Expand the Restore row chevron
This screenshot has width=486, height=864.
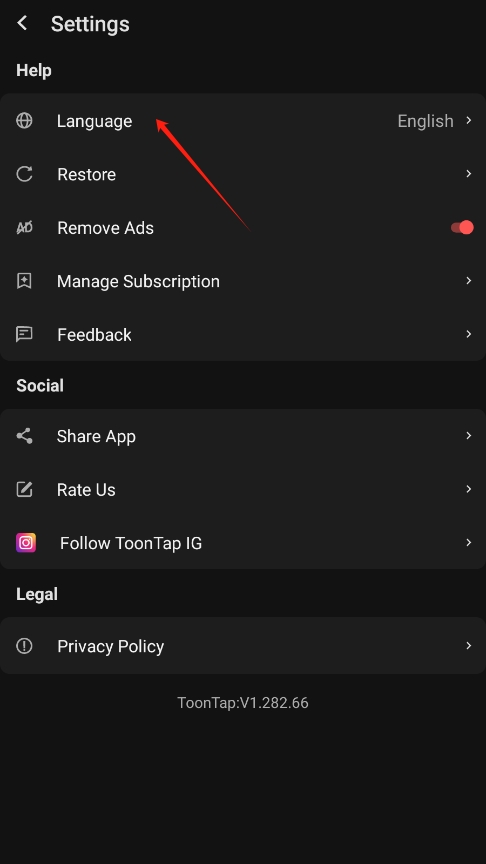[468, 174]
